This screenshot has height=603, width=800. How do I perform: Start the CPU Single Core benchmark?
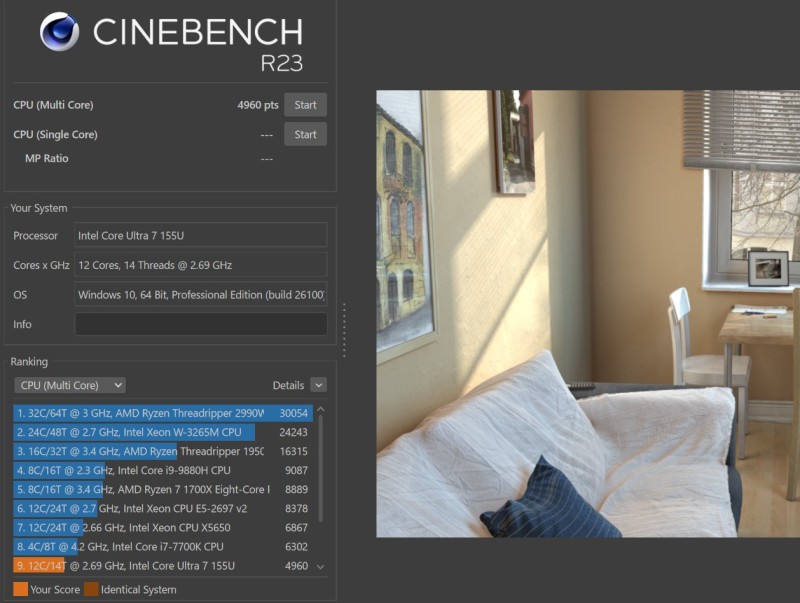(305, 135)
